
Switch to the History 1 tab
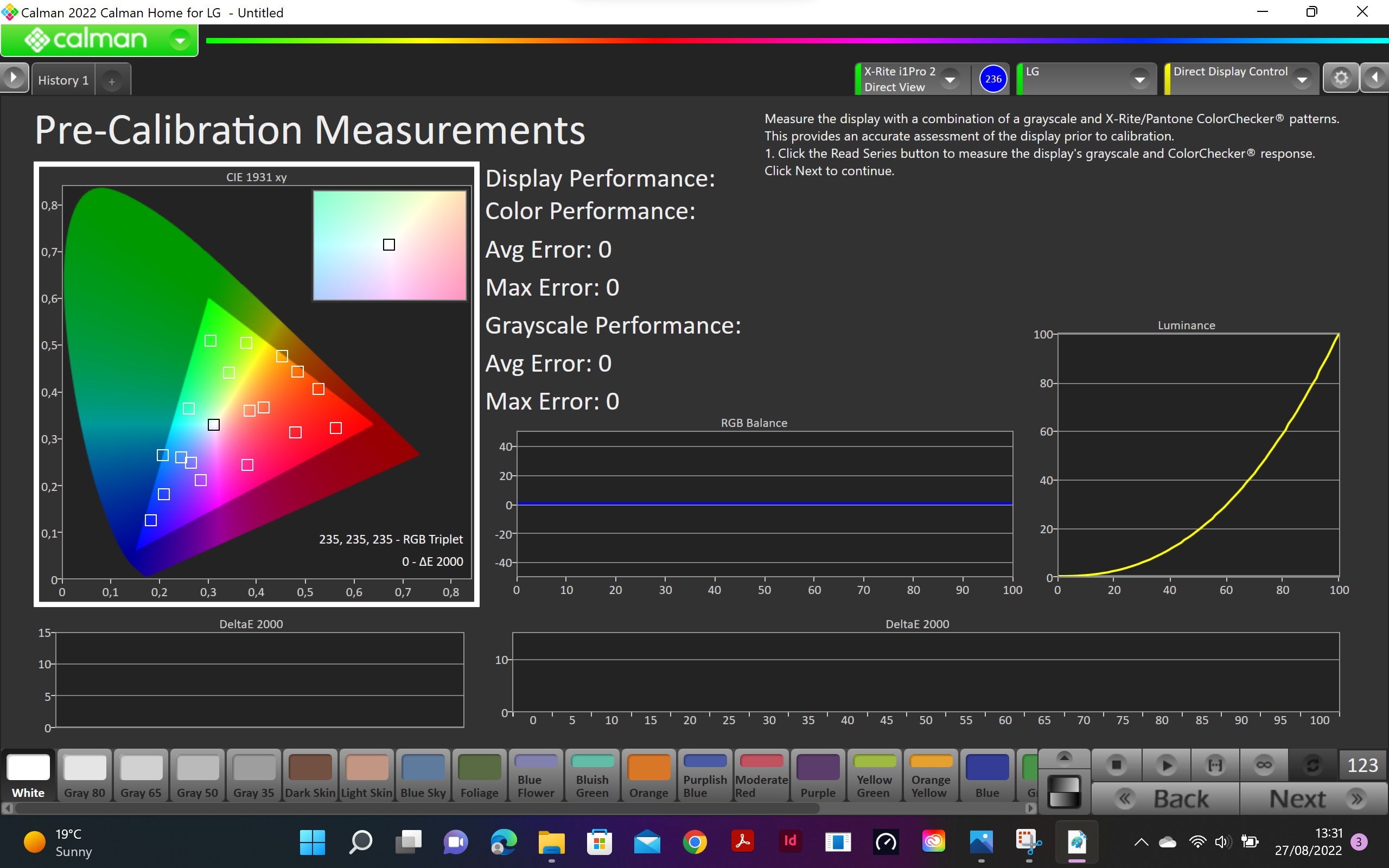pyautogui.click(x=63, y=80)
